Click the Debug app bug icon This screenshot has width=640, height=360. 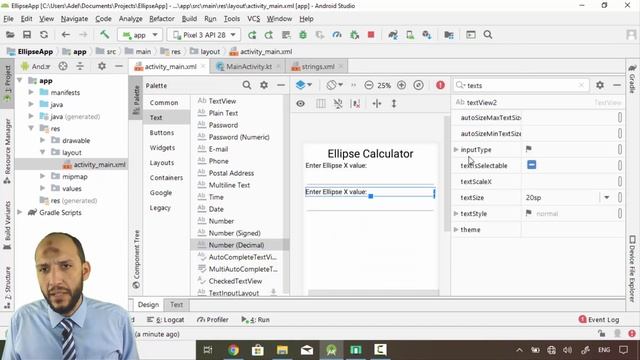click(303, 35)
